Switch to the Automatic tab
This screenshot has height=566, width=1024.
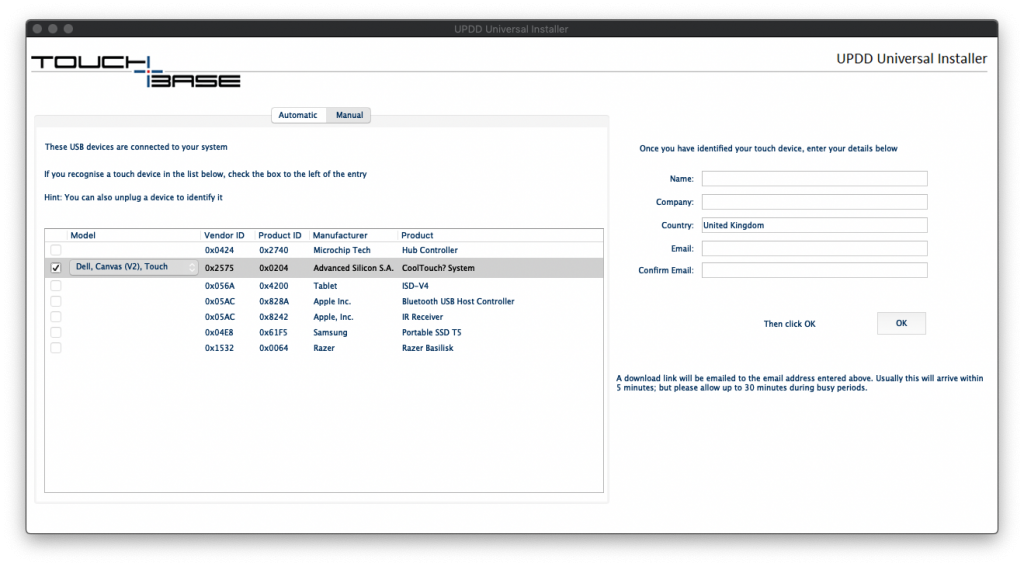(x=298, y=115)
